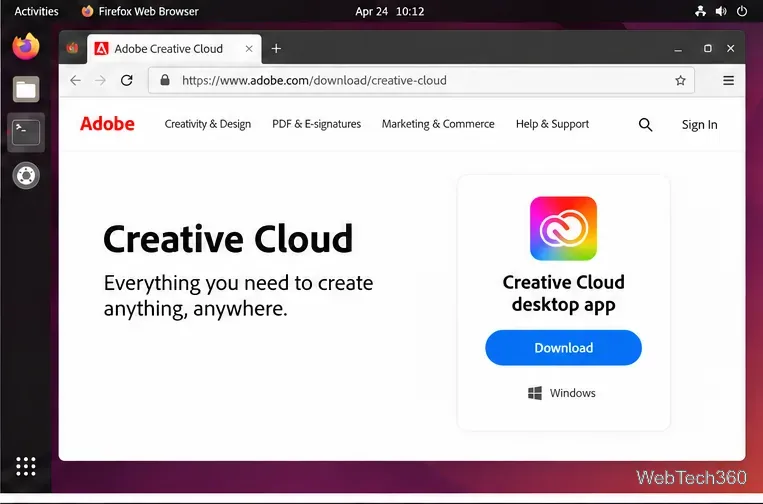The image size is (763, 504).
Task: Open Firefox from the Ubuntu dock
Action: pyautogui.click(x=26, y=47)
